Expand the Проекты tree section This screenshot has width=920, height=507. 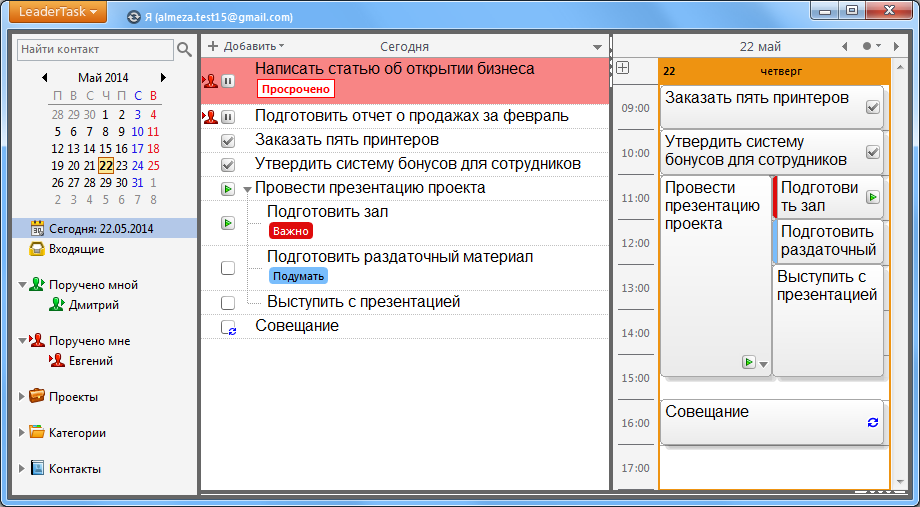(x=23, y=397)
